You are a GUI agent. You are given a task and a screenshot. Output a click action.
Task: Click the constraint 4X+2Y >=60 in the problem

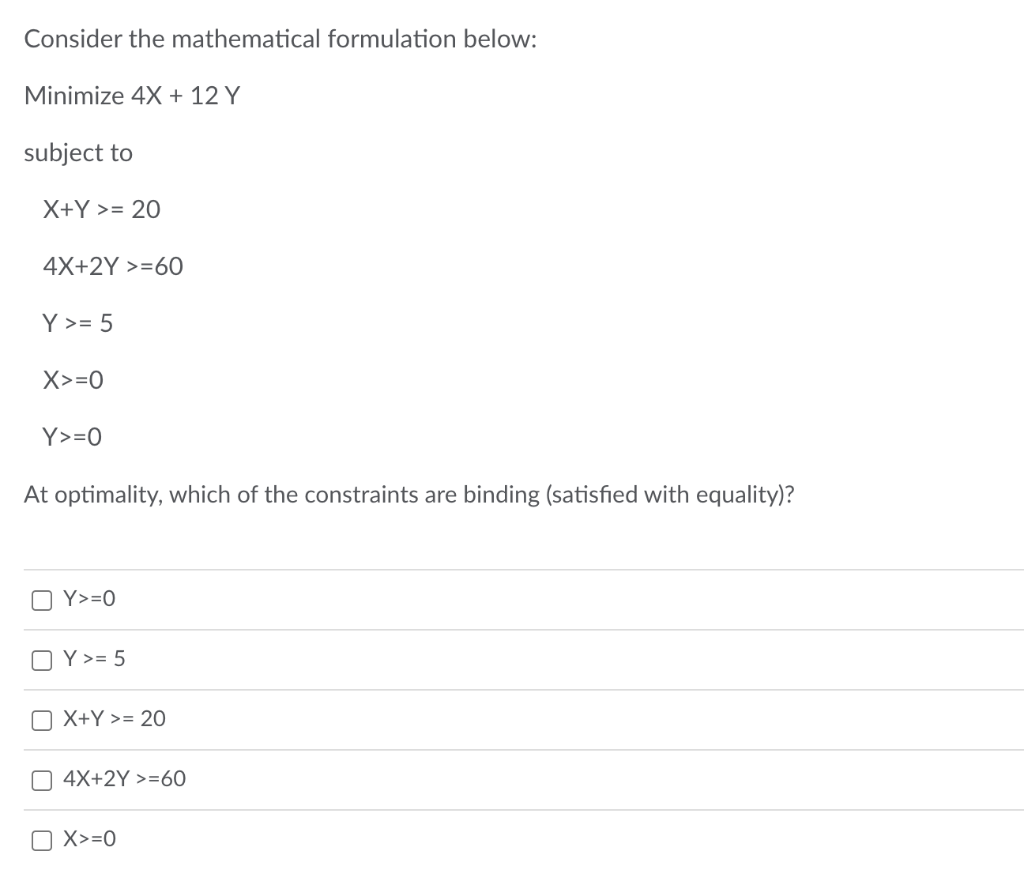112,266
